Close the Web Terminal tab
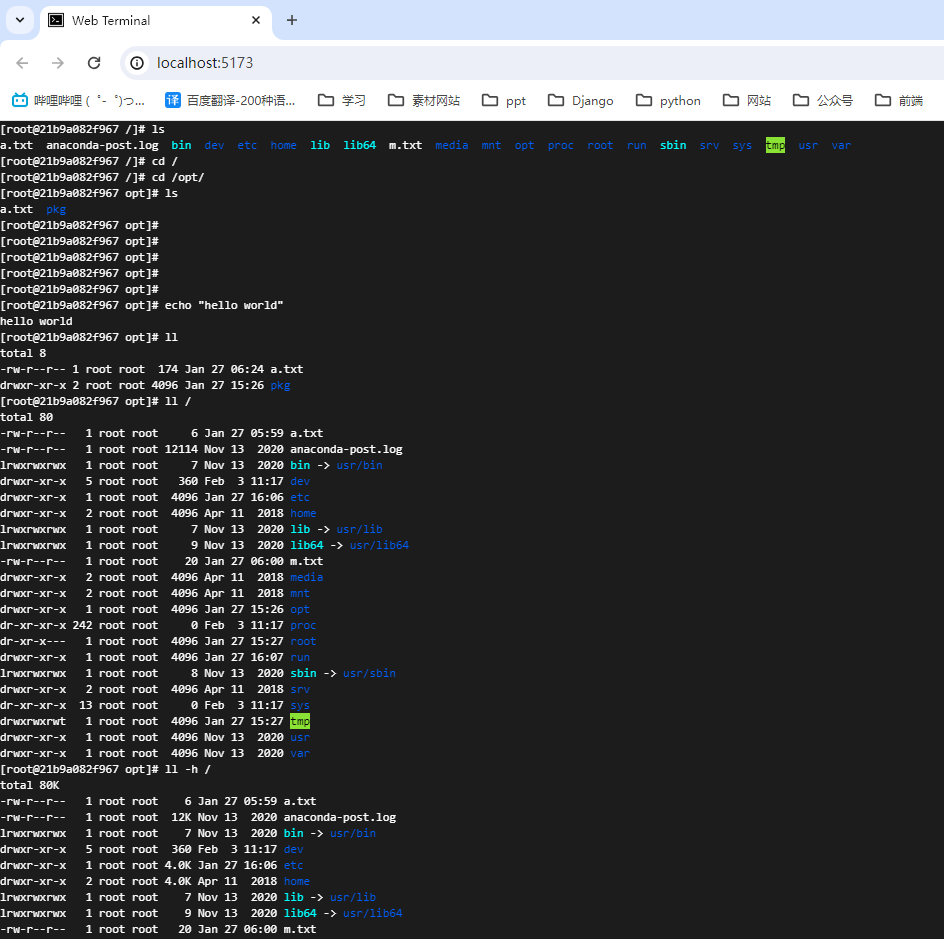 coord(256,20)
